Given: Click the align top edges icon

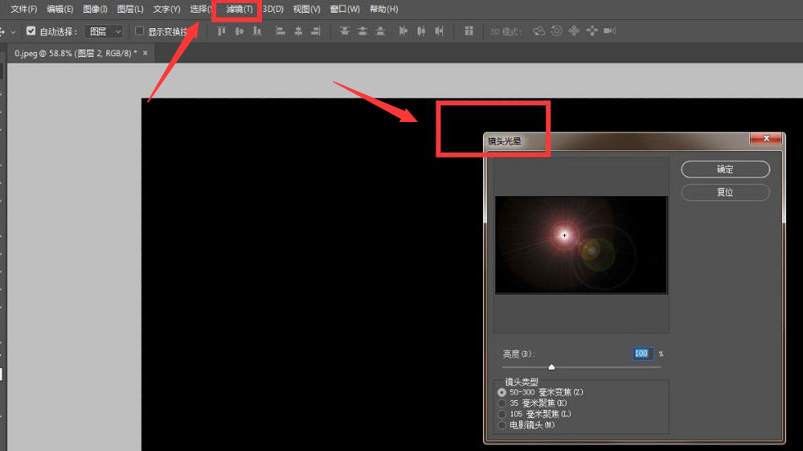Looking at the screenshot, I should pyautogui.click(x=220, y=32).
